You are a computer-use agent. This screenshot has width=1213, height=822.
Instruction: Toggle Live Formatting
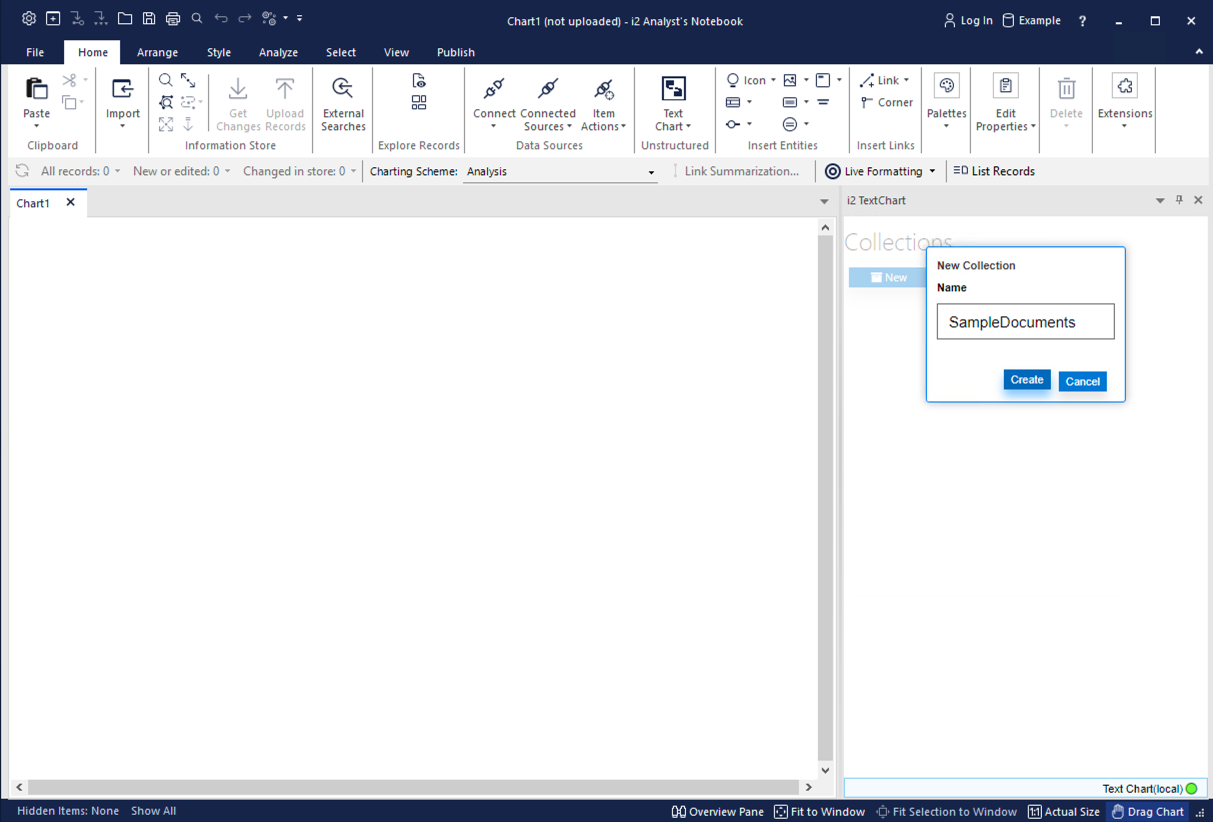(x=873, y=171)
